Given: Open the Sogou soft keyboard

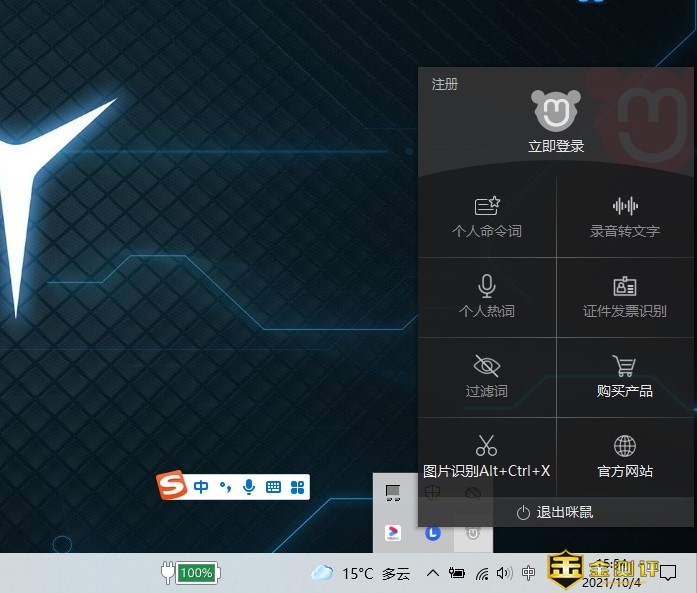Looking at the screenshot, I should (273, 487).
